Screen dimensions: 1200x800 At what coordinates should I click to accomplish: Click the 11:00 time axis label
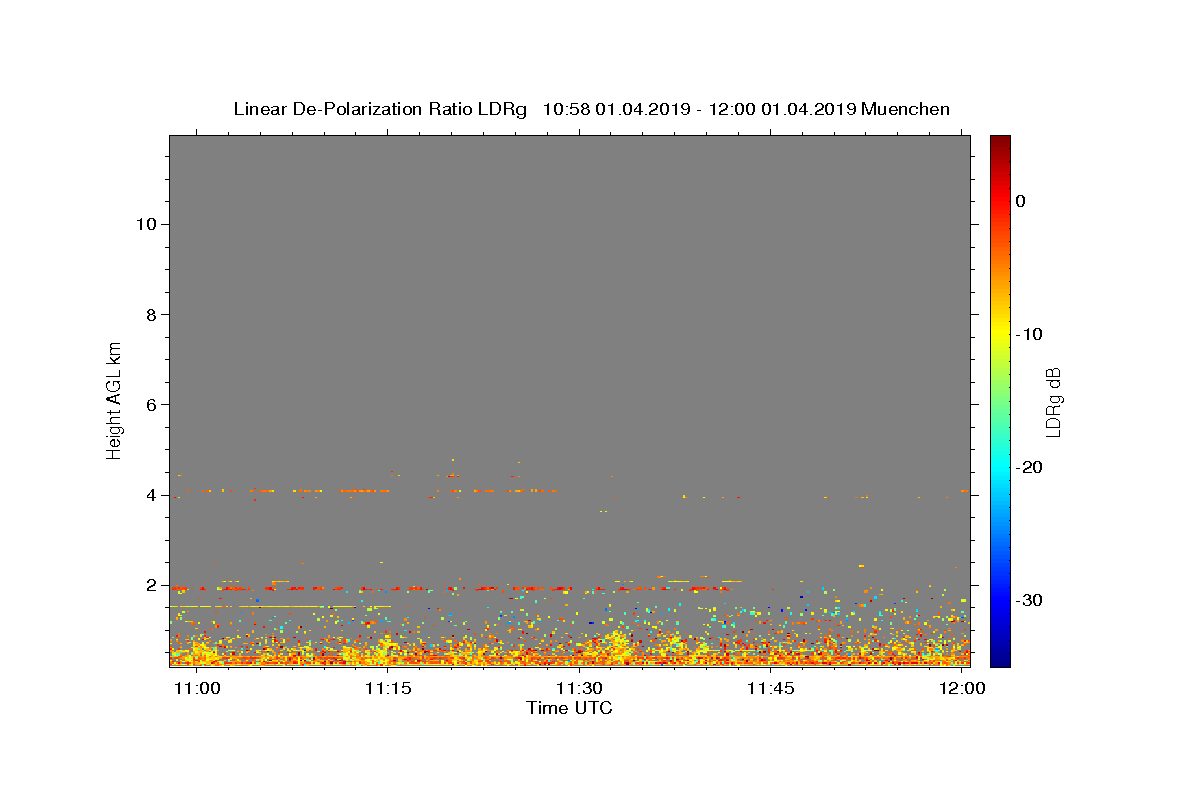196,689
